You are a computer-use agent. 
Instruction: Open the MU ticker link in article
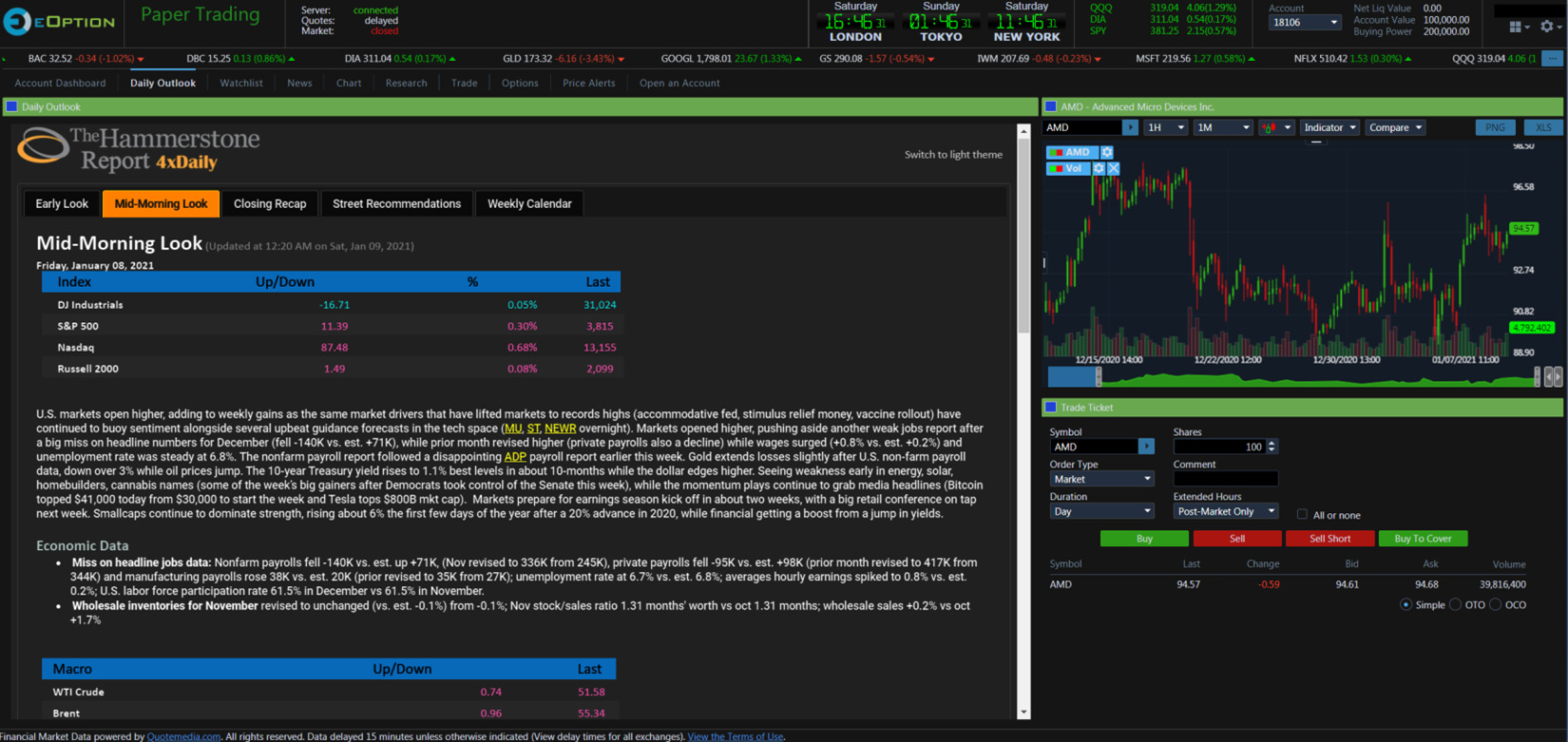click(x=513, y=428)
